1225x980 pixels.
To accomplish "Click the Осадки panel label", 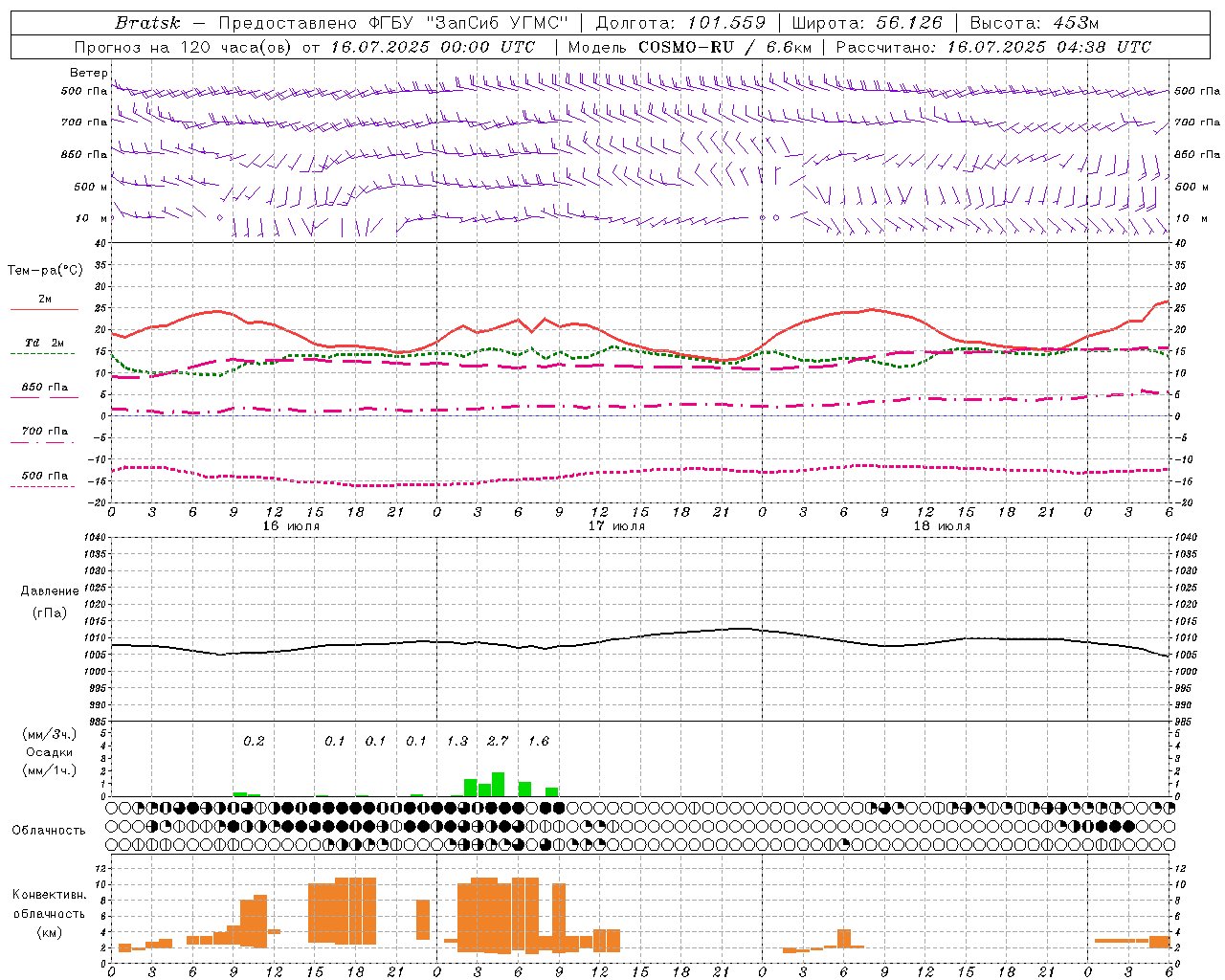I will pos(50,752).
